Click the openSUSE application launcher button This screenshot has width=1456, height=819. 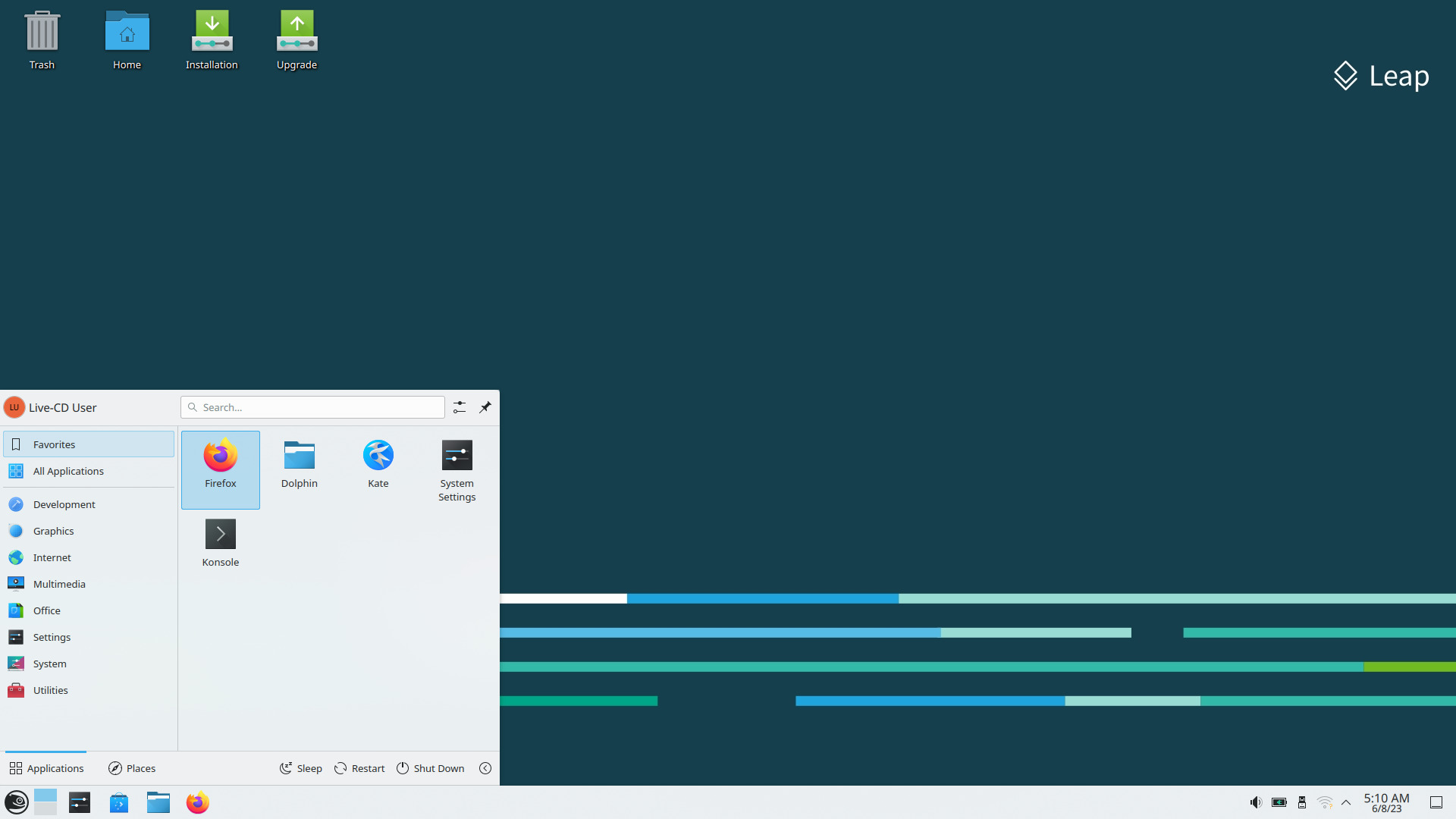[x=16, y=802]
